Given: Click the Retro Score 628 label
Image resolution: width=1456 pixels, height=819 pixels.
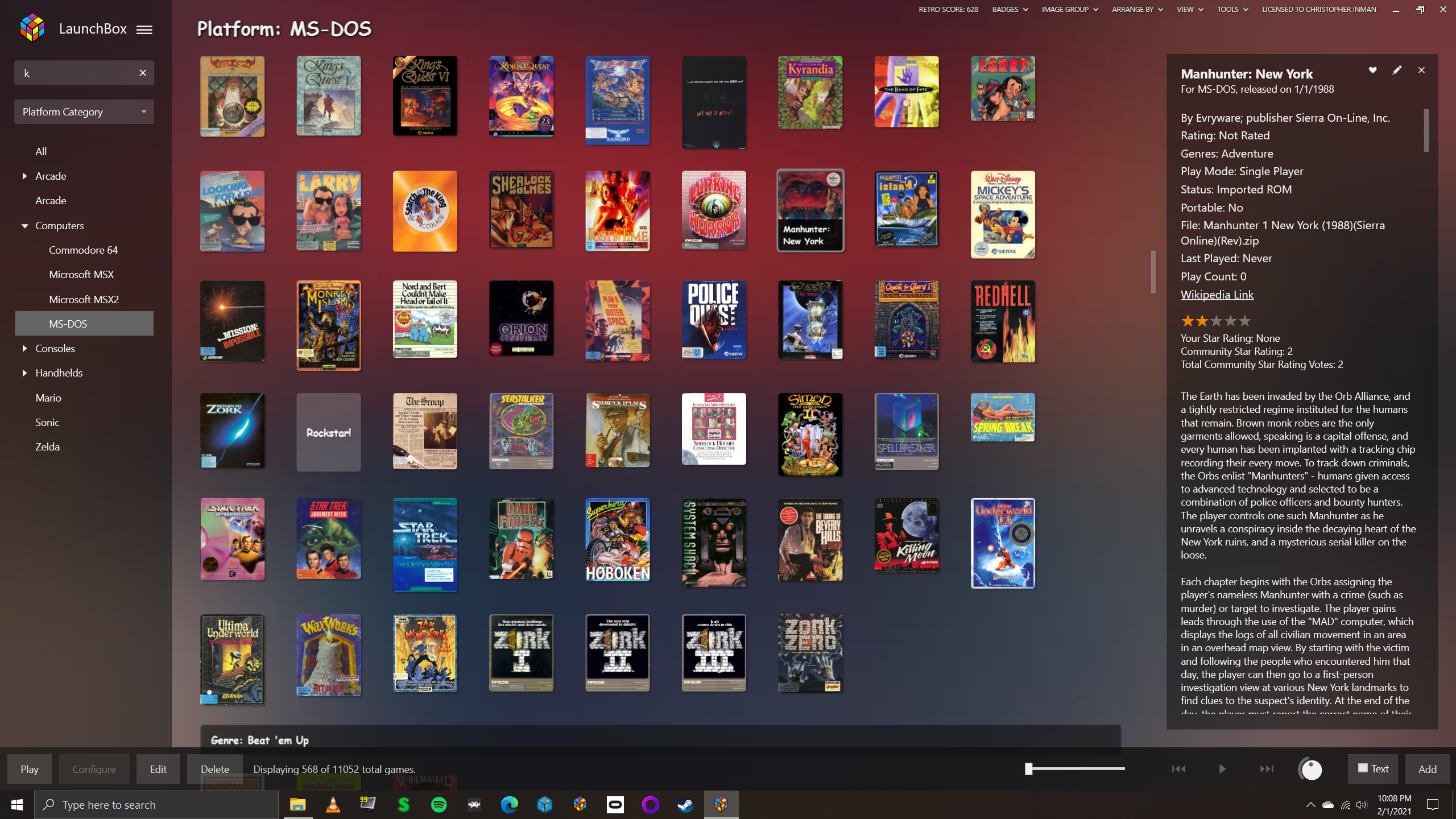Looking at the screenshot, I should pos(948,9).
